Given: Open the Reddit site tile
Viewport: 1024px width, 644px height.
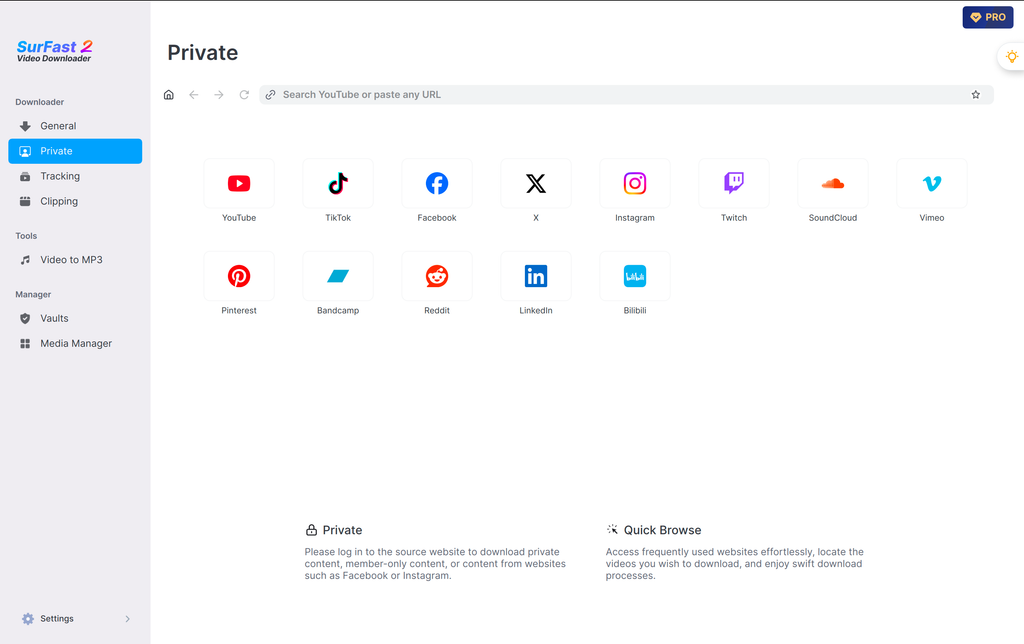Looking at the screenshot, I should click(x=437, y=276).
